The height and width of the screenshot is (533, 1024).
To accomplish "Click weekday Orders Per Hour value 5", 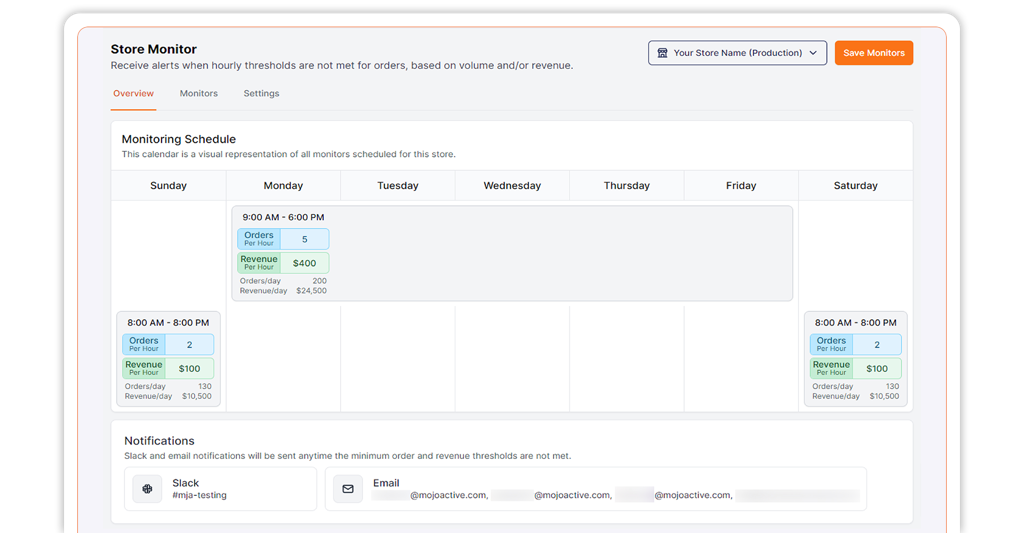I will pyautogui.click(x=304, y=240).
